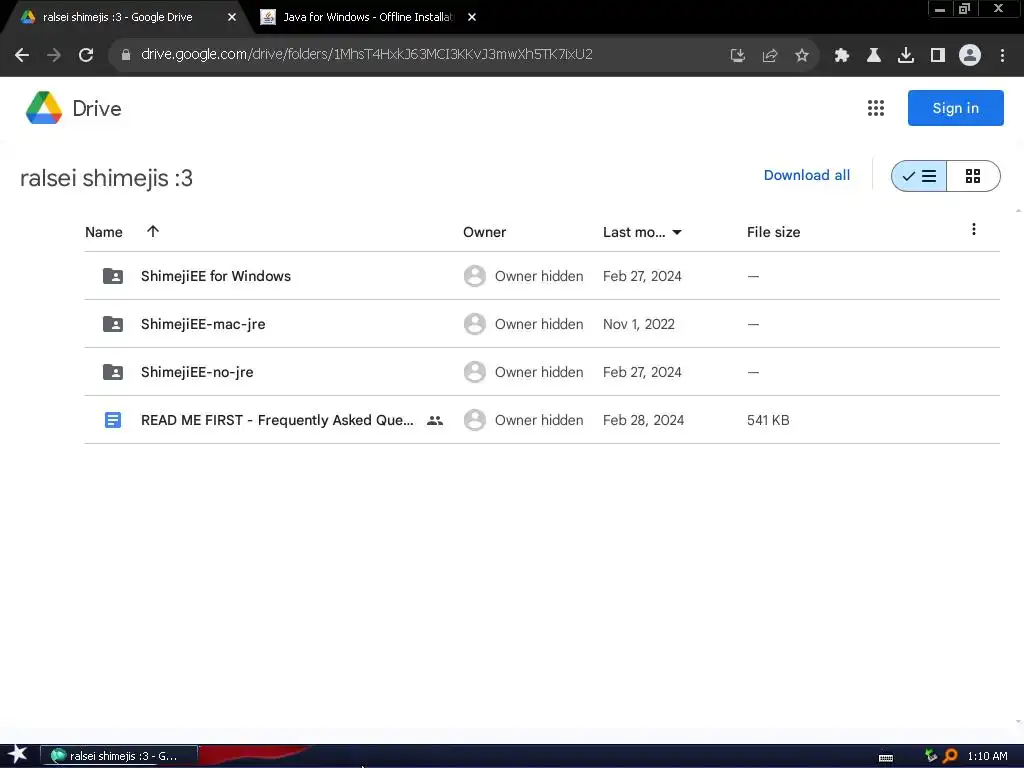Image resolution: width=1024 pixels, height=768 pixels.
Task: Reload the Google Drive page
Action: (x=86, y=55)
